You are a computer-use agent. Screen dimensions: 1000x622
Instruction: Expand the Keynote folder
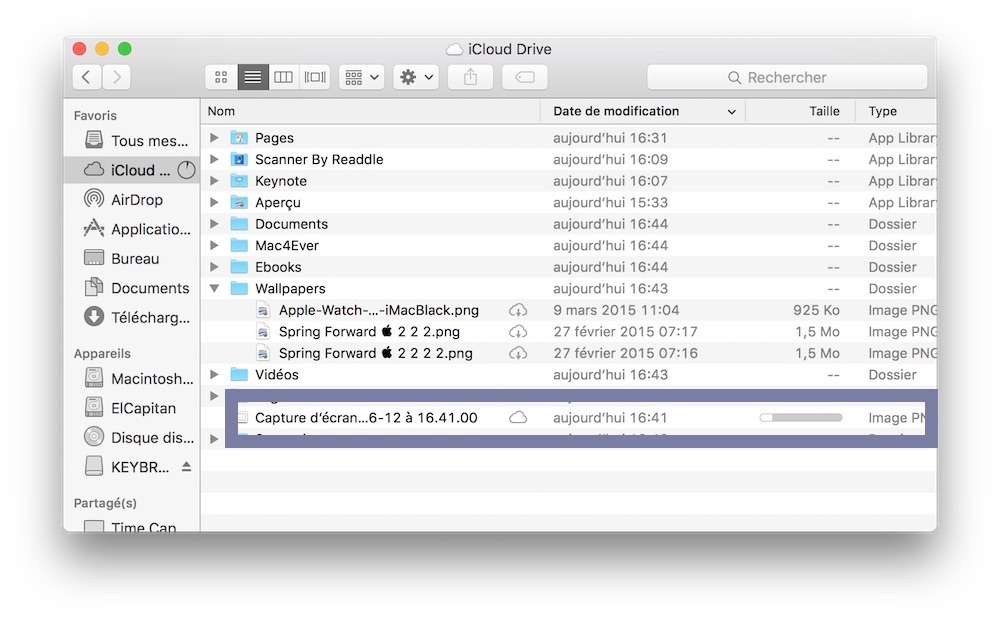(214, 181)
